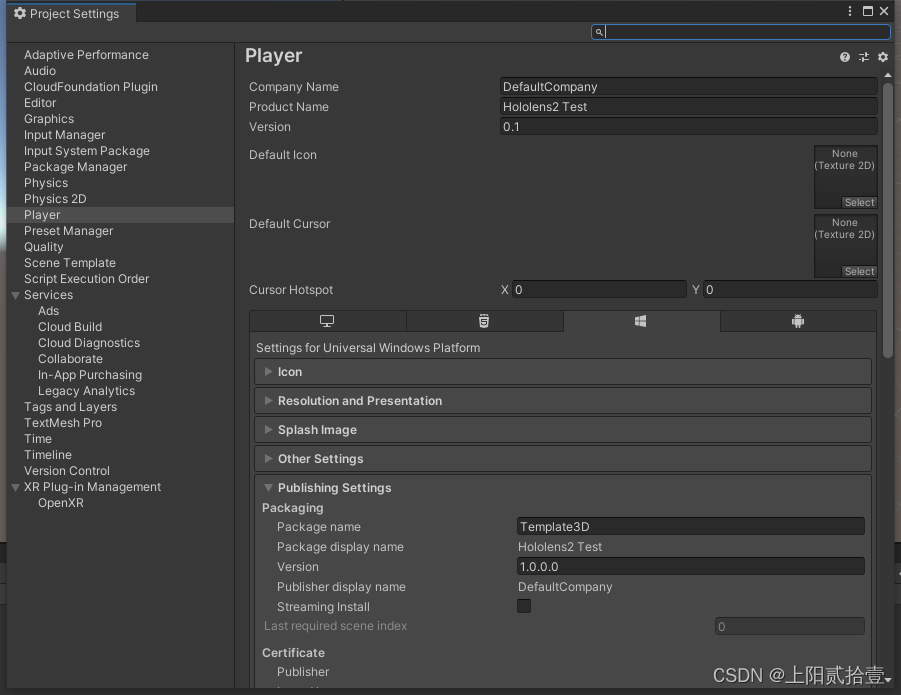Collapse the Services tree arrow
901x695 pixels.
click(x=15, y=295)
